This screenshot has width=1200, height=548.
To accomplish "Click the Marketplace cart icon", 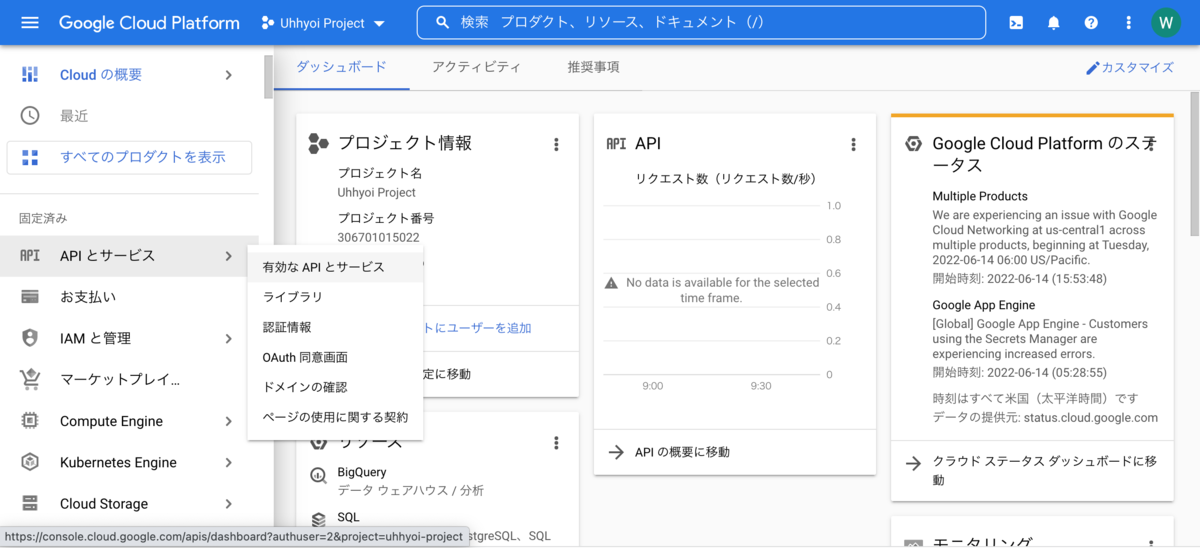I will [30, 379].
